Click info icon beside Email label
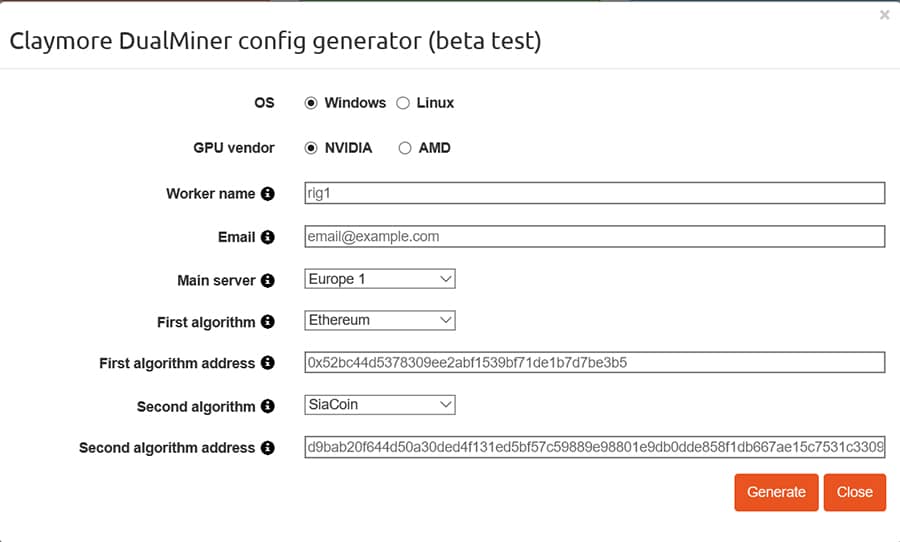 pos(267,237)
